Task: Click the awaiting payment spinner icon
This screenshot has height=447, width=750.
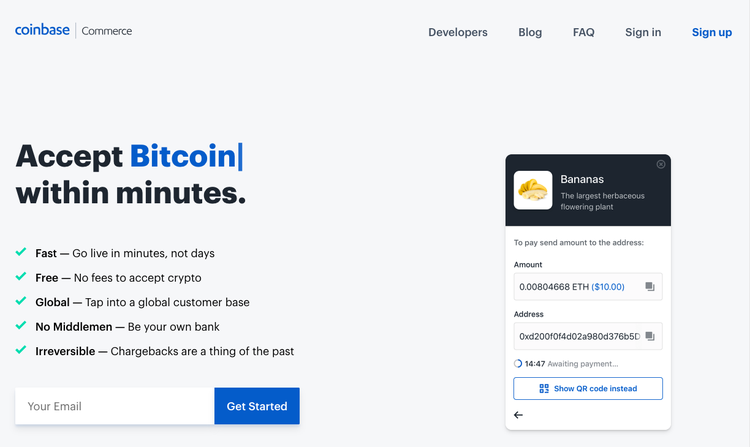Action: coord(518,364)
